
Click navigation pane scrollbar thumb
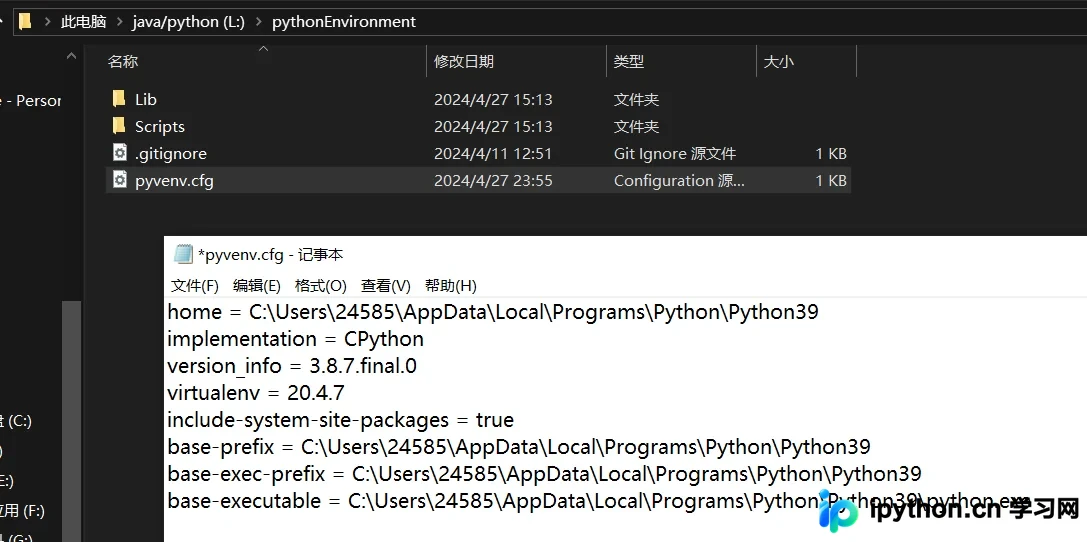(x=71, y=421)
